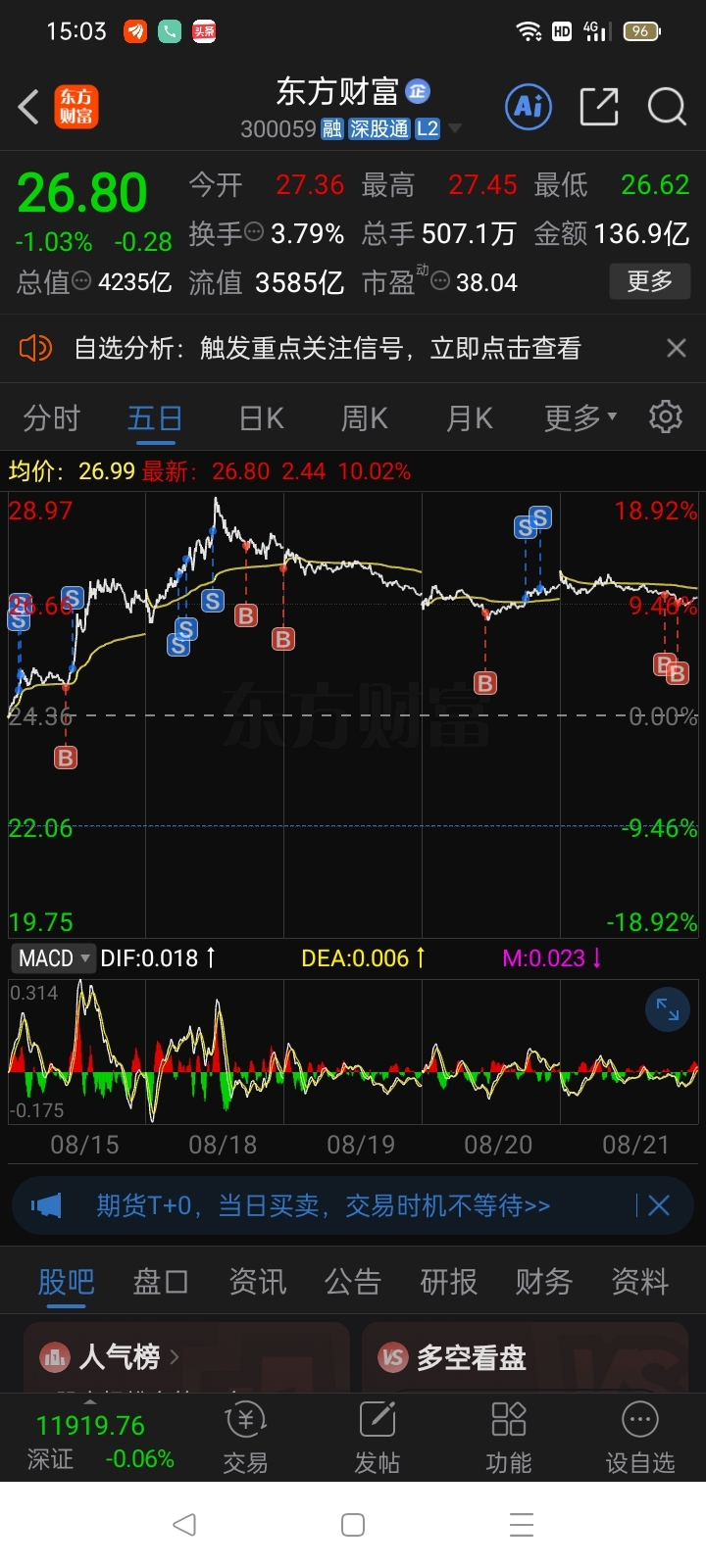Image resolution: width=706 pixels, height=1568 pixels.
Task: Tap the fullscreen expand chart icon
Action: [668, 1009]
